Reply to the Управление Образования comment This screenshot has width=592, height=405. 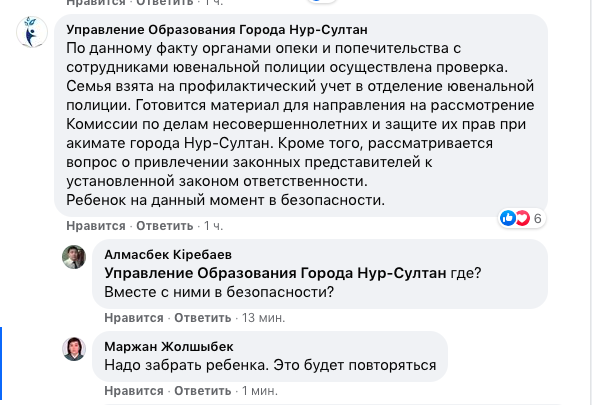coord(165,226)
